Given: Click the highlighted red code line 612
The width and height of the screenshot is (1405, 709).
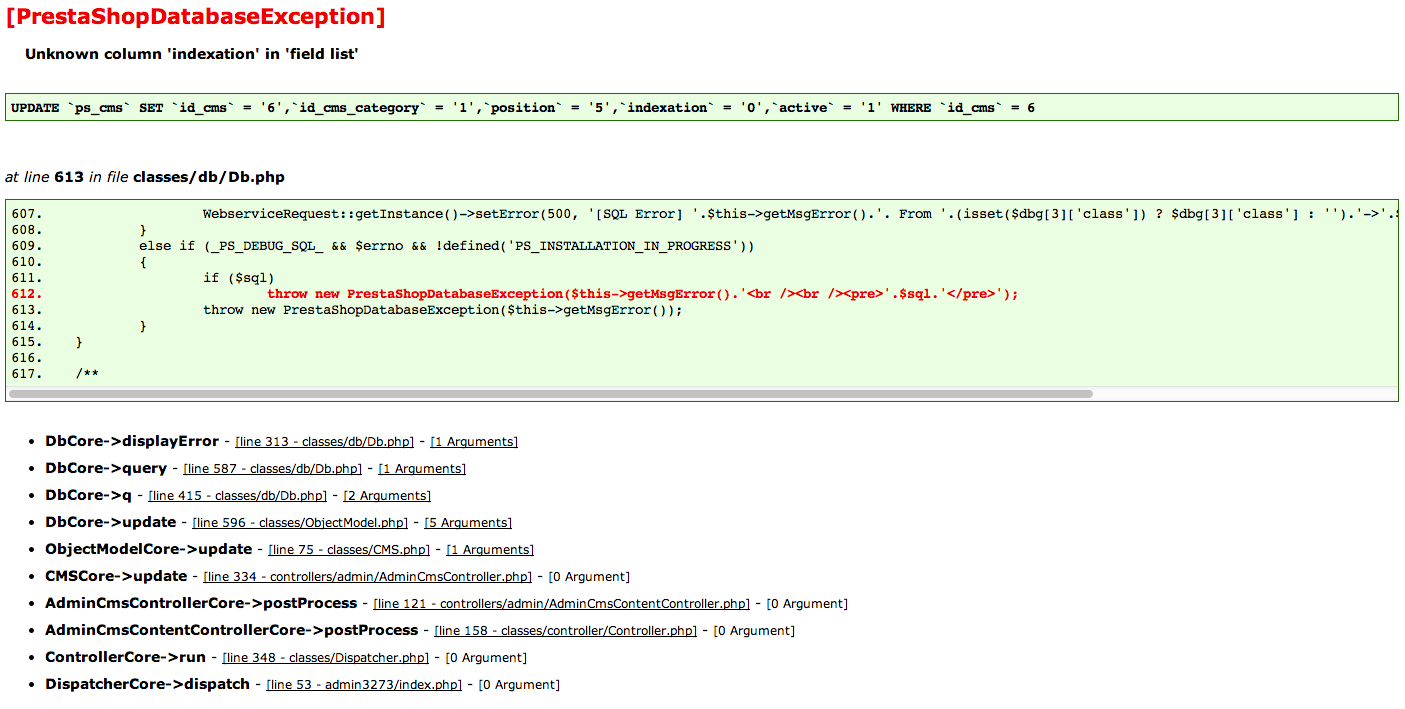Looking at the screenshot, I should [643, 294].
